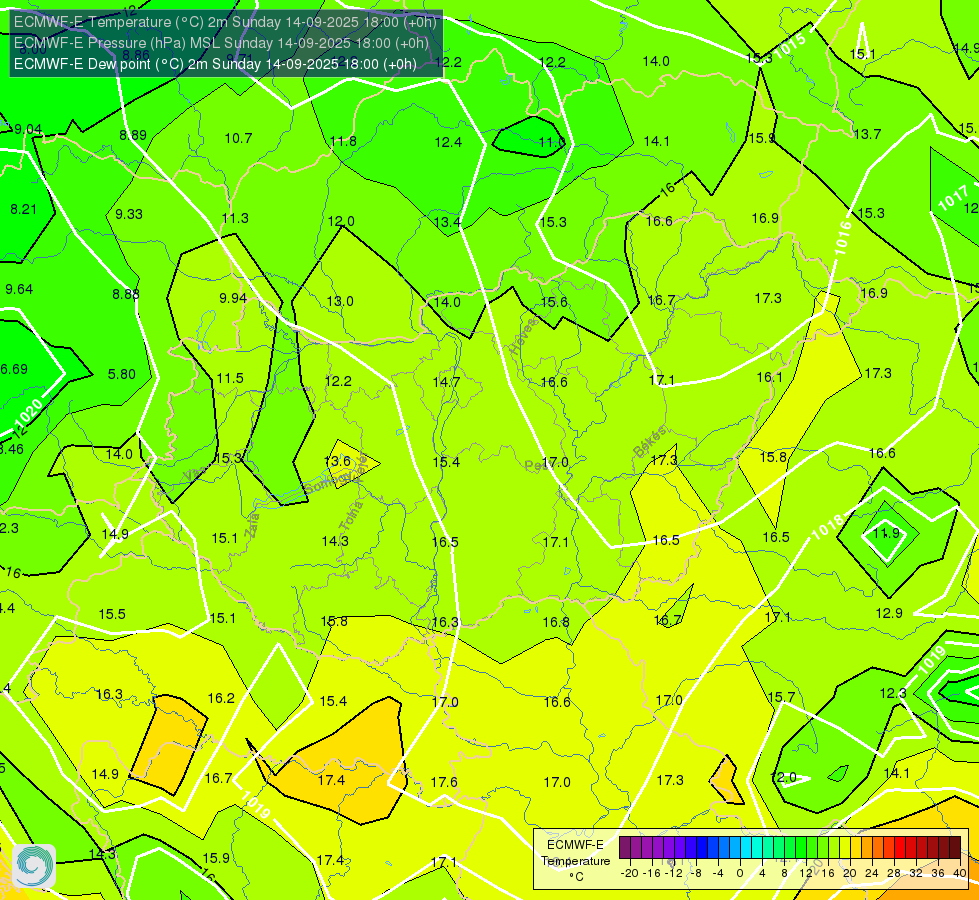Image resolution: width=979 pixels, height=900 pixels.
Task: Click the Tolna county label
Action: pyautogui.click(x=351, y=515)
